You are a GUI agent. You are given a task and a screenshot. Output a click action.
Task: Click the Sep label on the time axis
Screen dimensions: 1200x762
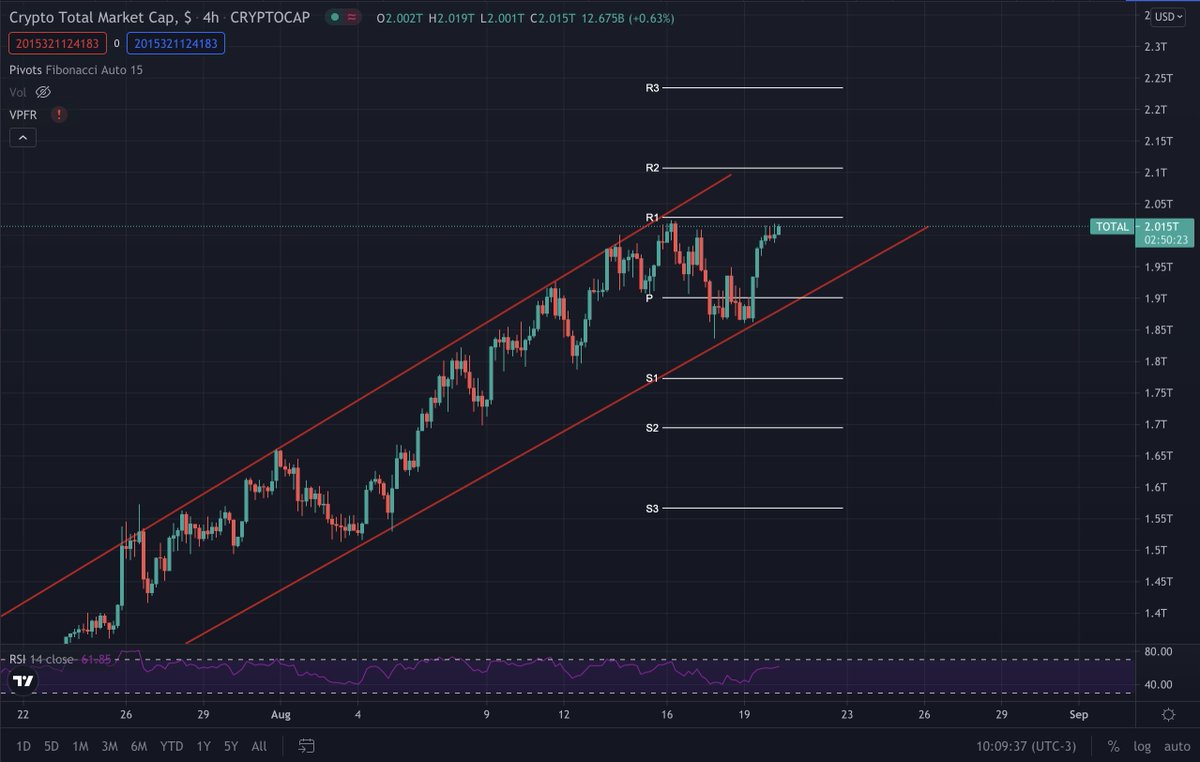click(x=1078, y=714)
